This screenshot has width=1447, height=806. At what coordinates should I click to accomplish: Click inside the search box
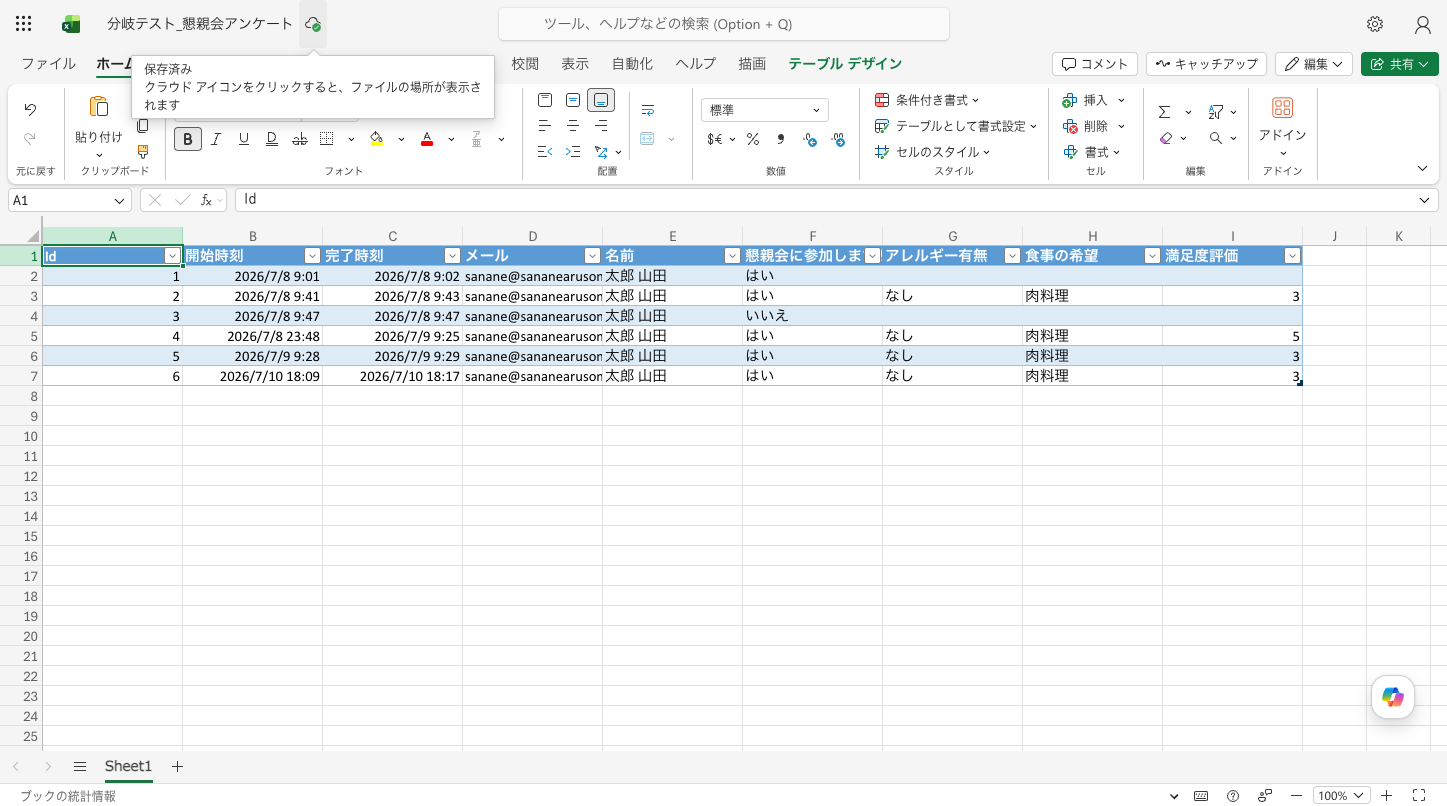click(724, 24)
